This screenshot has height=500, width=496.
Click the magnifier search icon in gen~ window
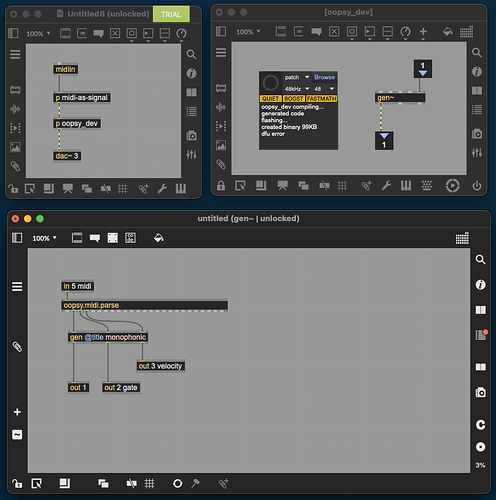[x=480, y=259]
